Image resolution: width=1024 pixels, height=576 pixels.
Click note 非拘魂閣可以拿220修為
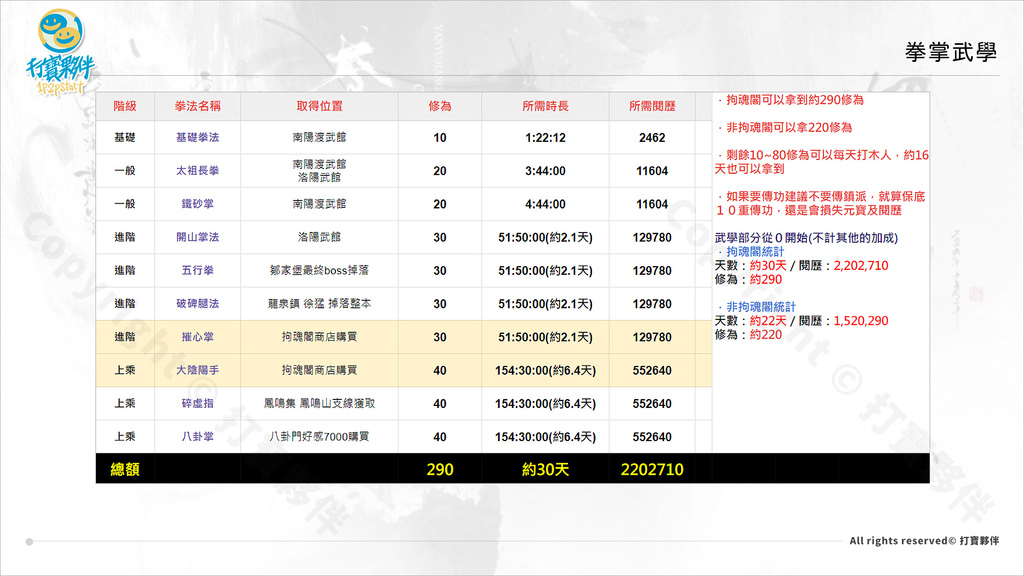point(784,127)
